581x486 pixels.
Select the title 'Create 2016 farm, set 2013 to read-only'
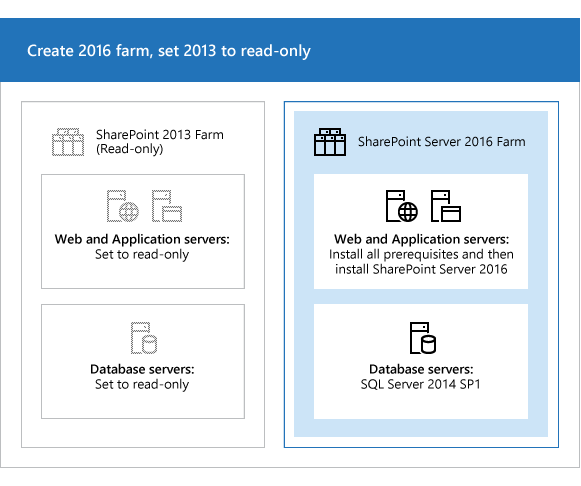pyautogui.click(x=169, y=51)
